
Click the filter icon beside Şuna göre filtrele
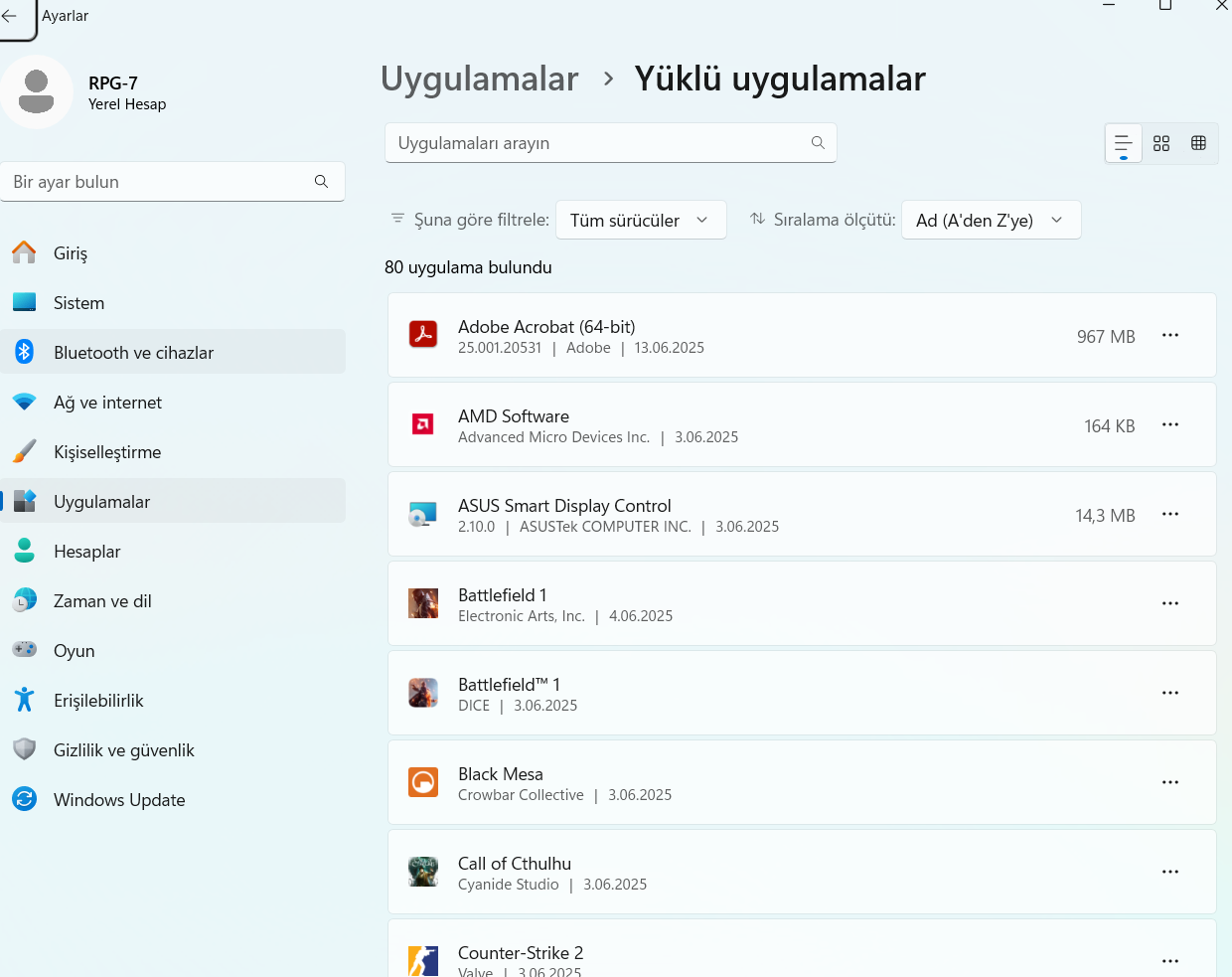397,218
